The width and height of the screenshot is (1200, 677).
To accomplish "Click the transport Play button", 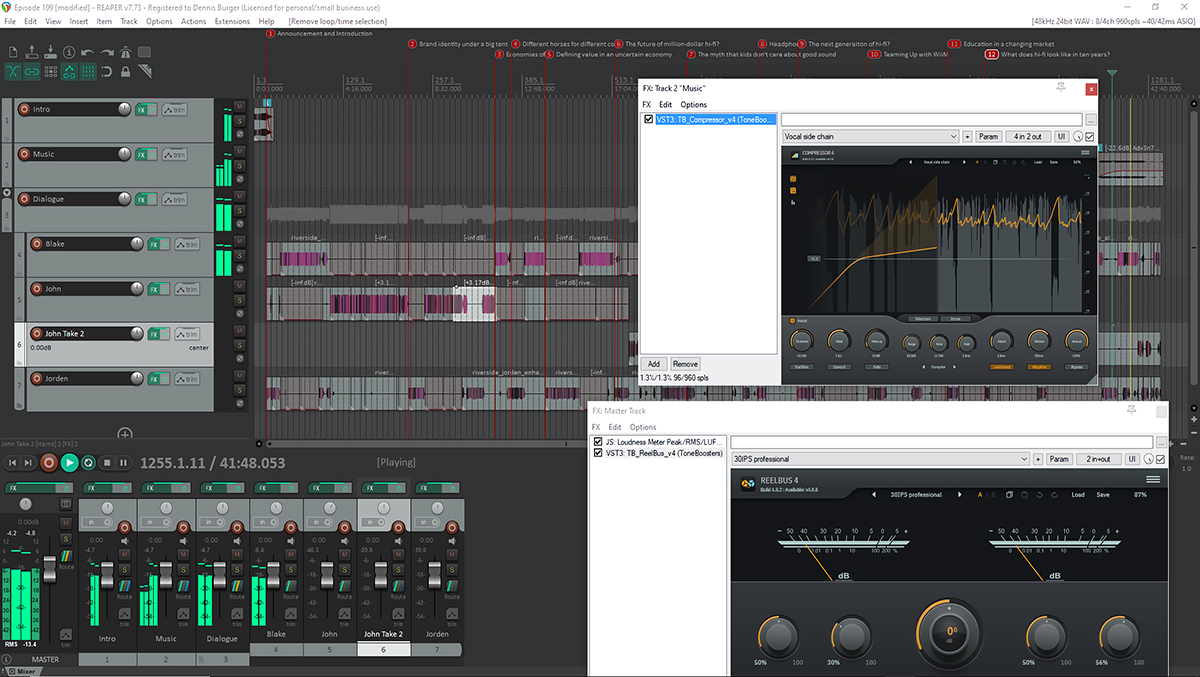I will pos(69,463).
